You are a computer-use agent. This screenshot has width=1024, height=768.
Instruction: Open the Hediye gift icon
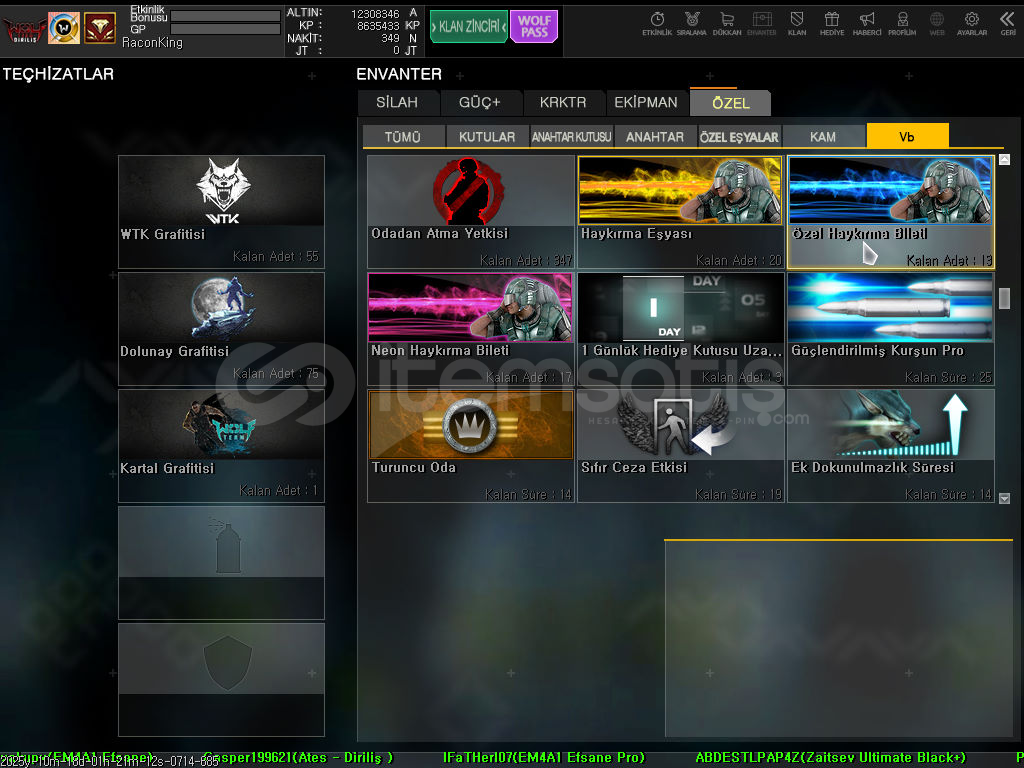[831, 24]
